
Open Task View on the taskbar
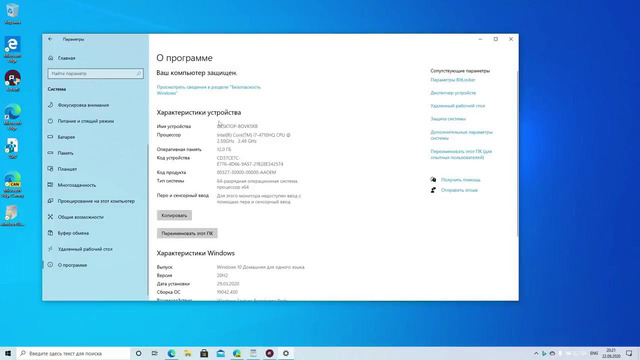[155, 353]
